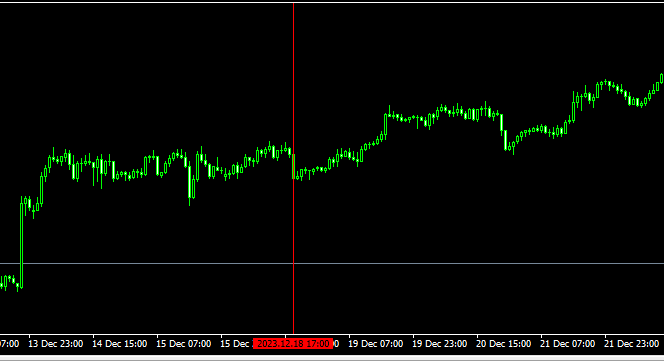
Task: Click the partially visible 07:00 label at the left edge
Action: pyautogui.click(x=9, y=344)
